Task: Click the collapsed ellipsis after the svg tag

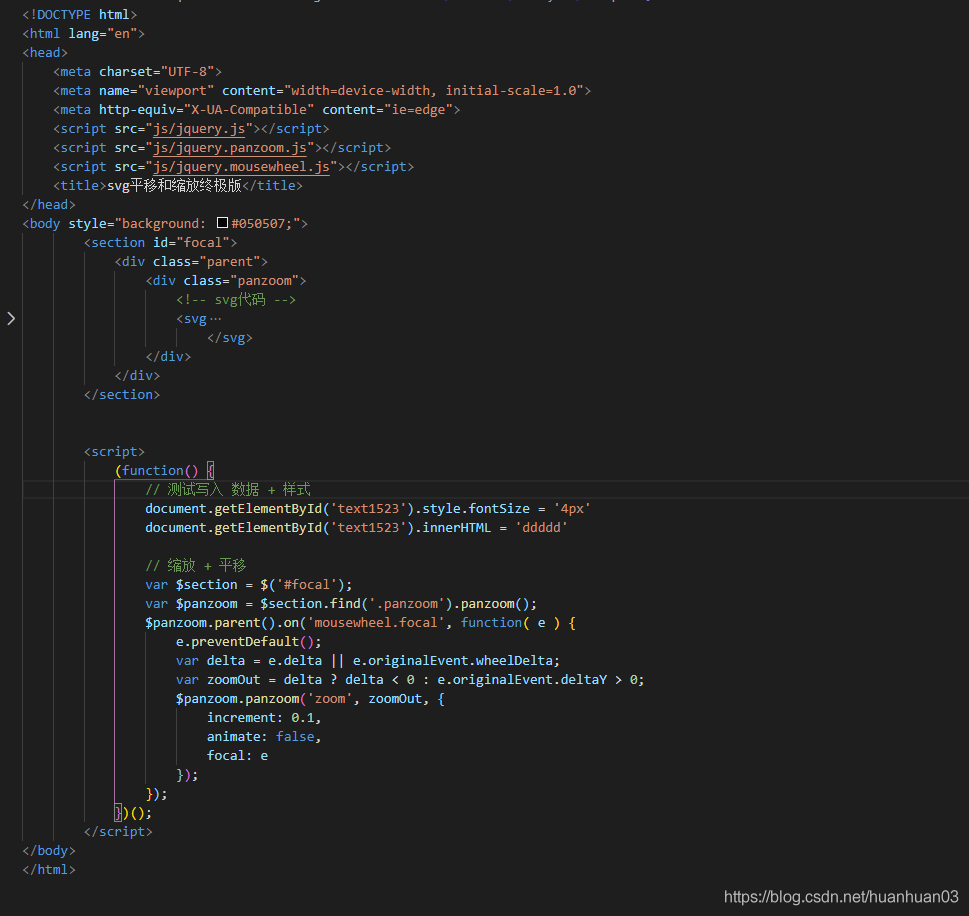Action: pyautogui.click(x=215, y=319)
